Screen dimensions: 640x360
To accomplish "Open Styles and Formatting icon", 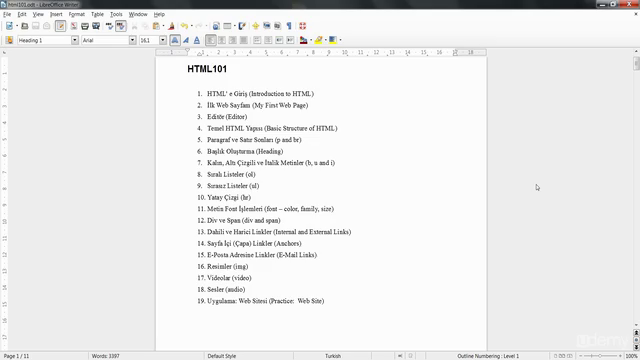I will 9,40.
